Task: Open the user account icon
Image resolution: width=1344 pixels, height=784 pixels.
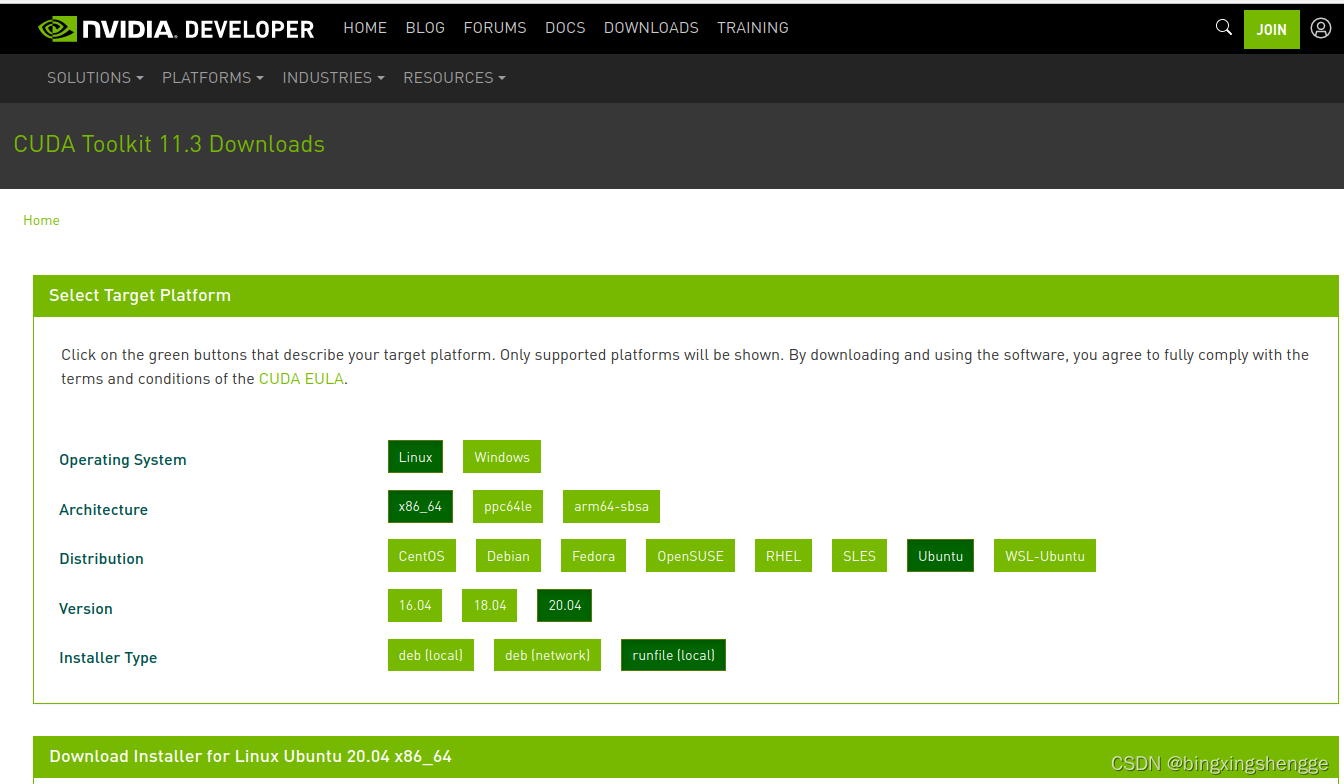Action: click(1320, 29)
